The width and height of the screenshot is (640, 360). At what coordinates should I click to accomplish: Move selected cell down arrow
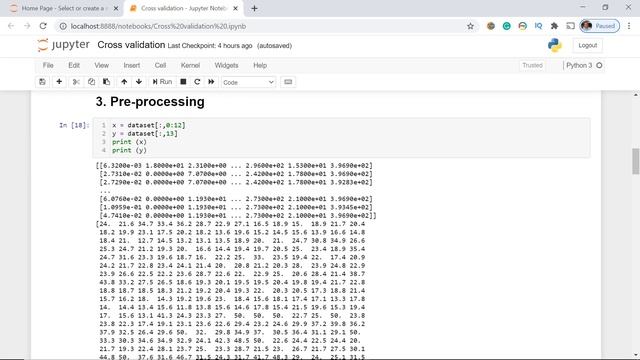coord(139,82)
